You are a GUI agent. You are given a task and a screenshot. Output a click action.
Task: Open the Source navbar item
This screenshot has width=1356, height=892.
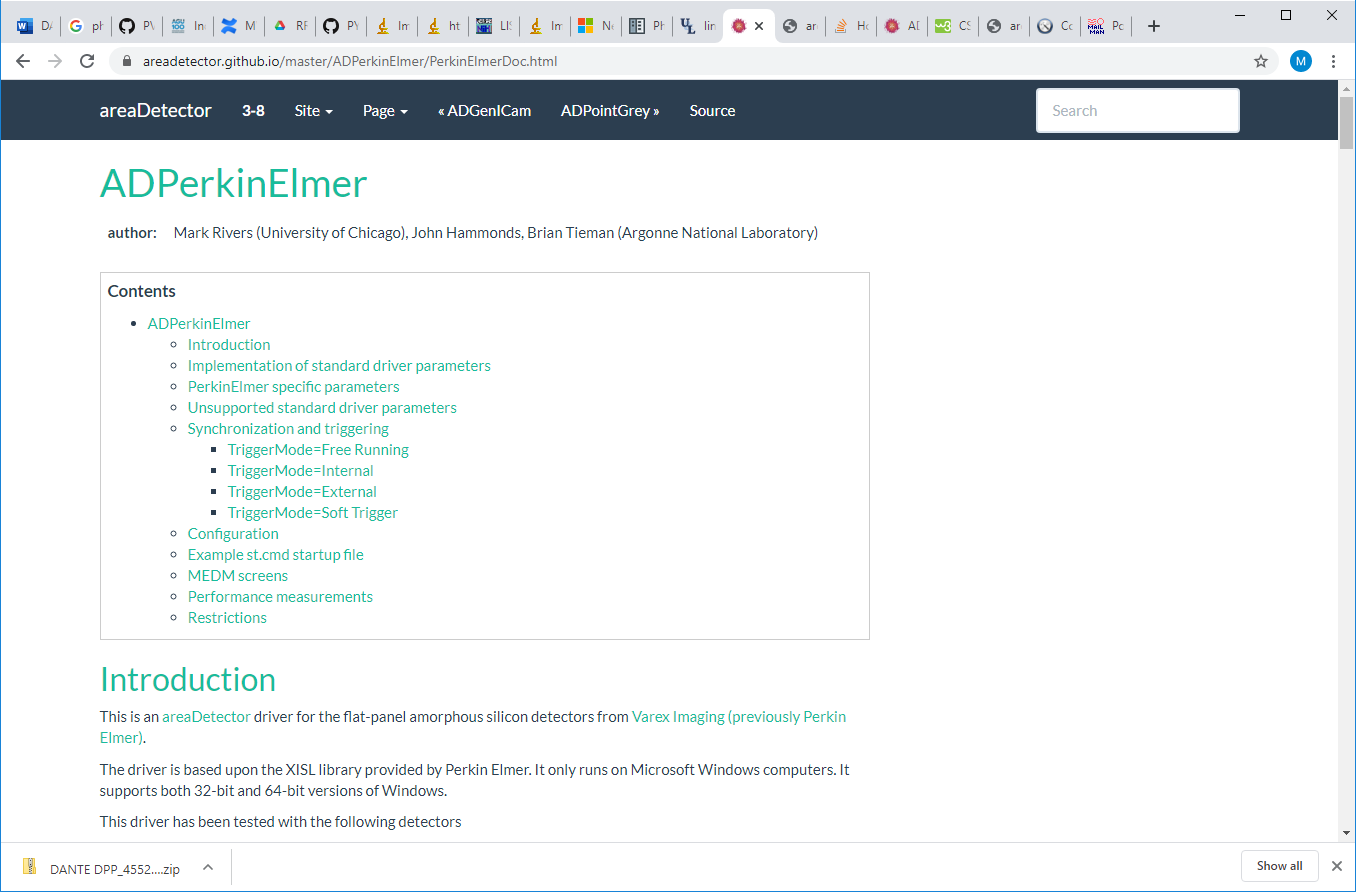[x=712, y=111]
